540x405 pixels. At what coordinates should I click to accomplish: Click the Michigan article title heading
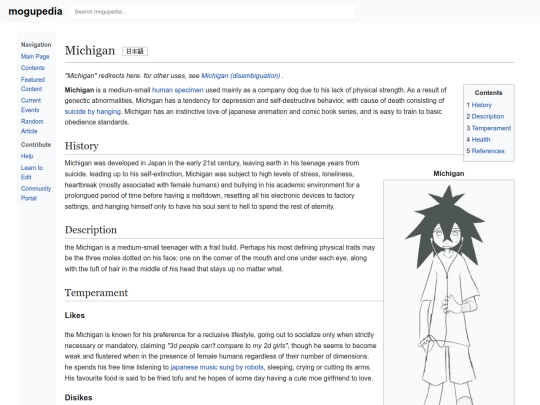(90, 51)
